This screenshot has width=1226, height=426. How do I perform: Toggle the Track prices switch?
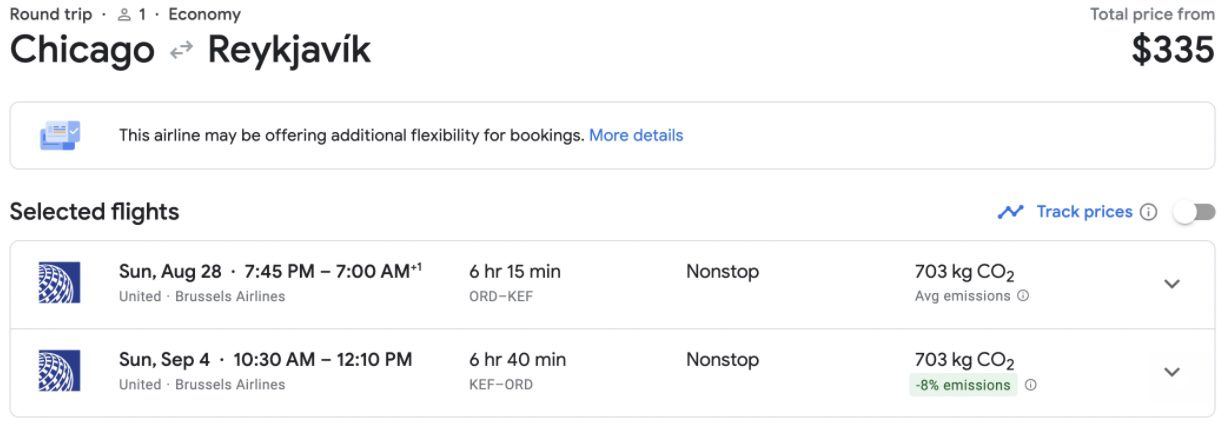(1195, 212)
